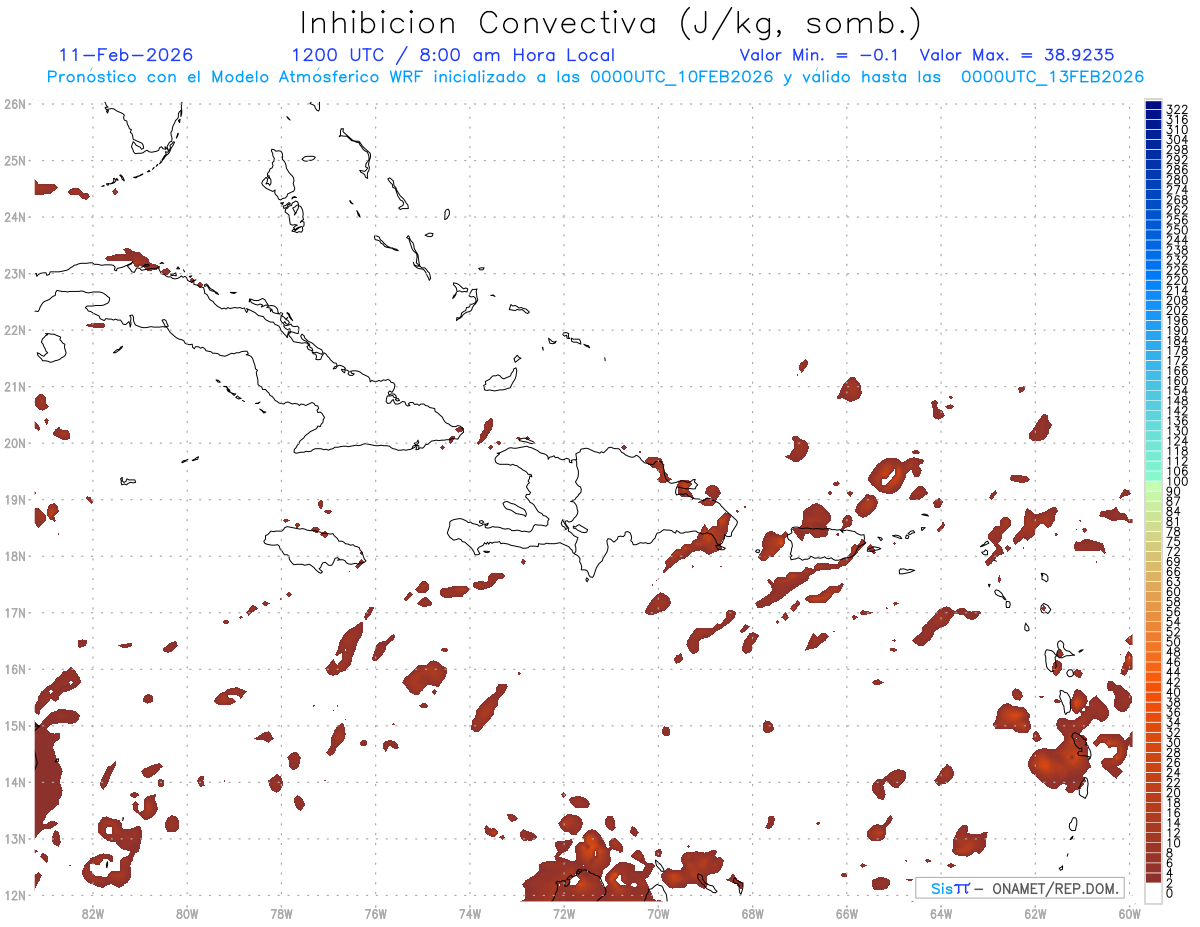Click the '100' colorbar value label
Screen dimensions: 1200x927
1176,481
